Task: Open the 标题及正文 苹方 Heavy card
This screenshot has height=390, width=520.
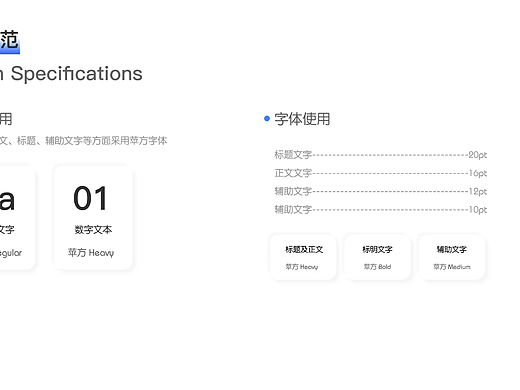Action: 303,257
